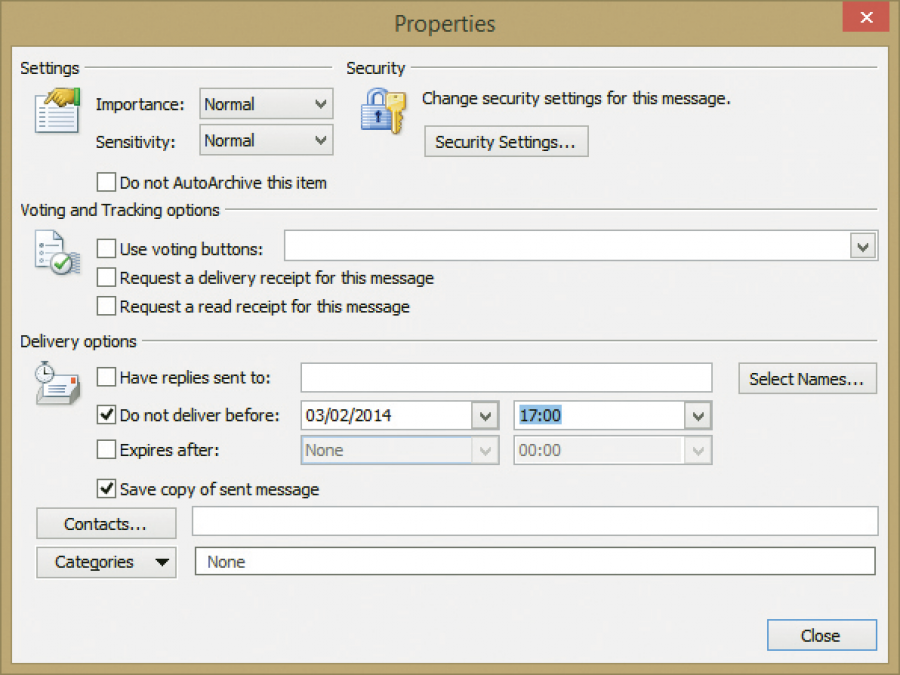Click the Delivery options stopwatch mailbox icon
The height and width of the screenshot is (675, 900).
point(57,383)
